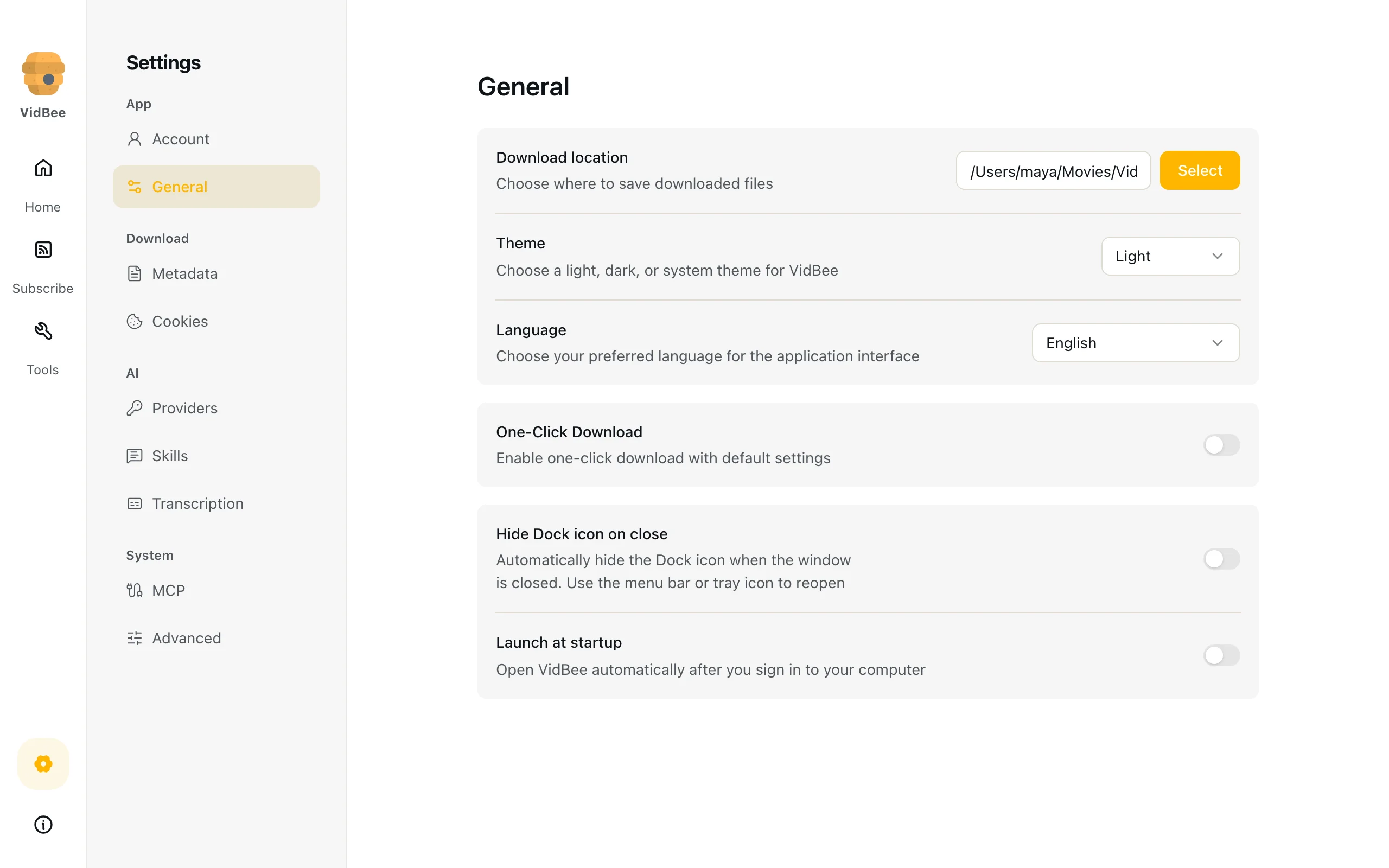Click the Theme chevron arrow

pos(1218,256)
